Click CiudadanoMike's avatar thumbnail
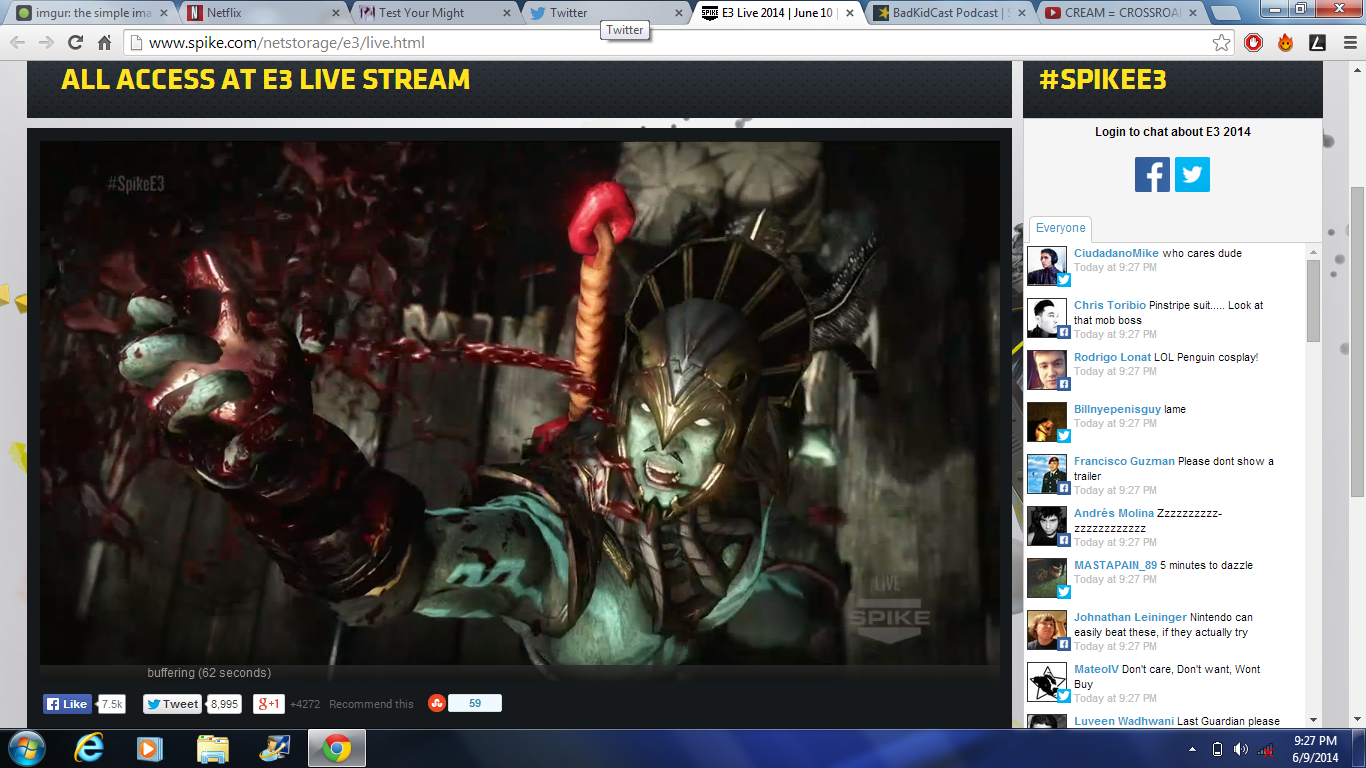 coord(1047,266)
